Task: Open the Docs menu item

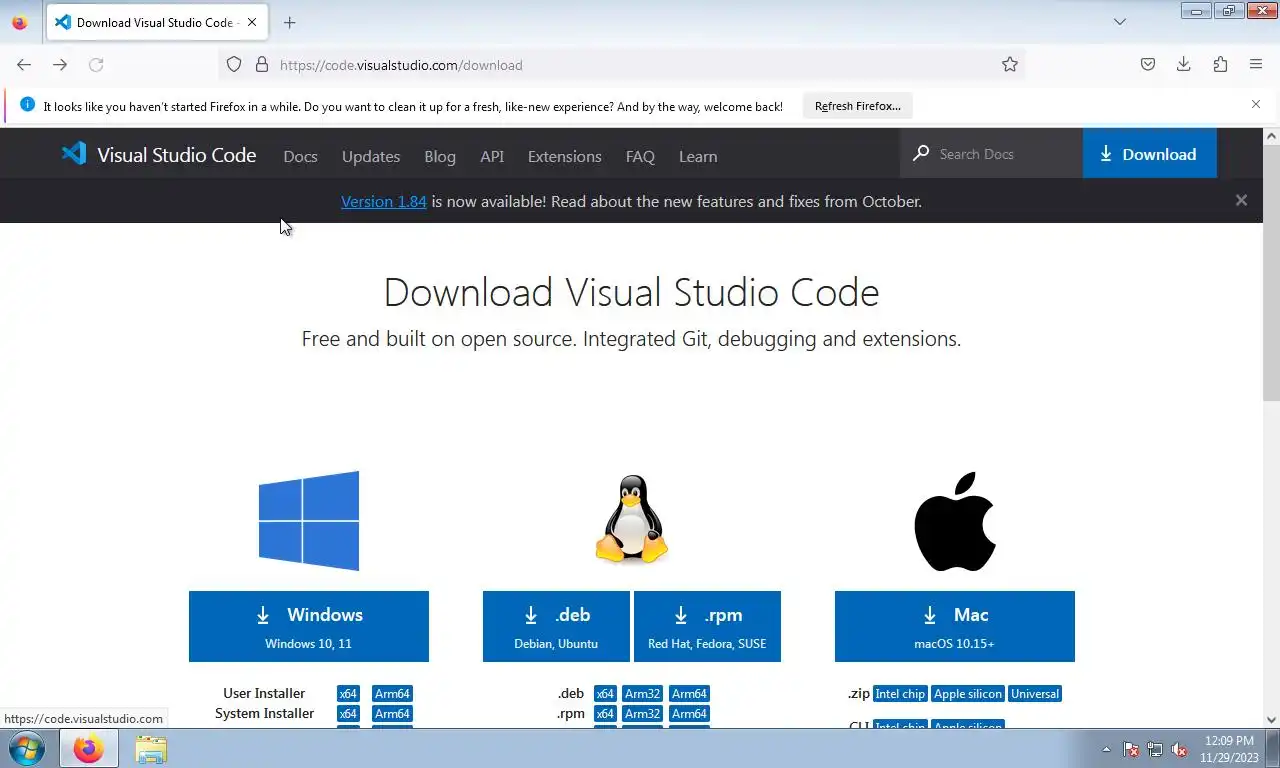Action: coord(300,156)
